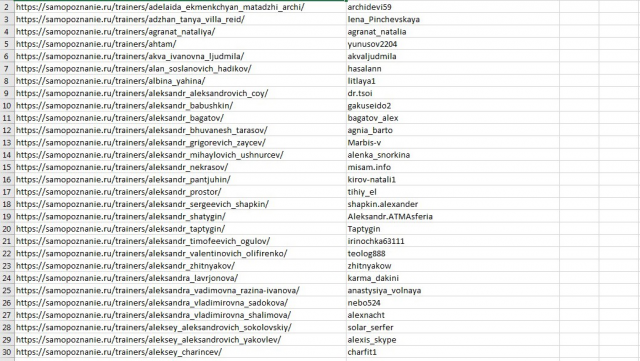Select the aleksey_aleksandrovich_yakovlev URL cell
This screenshot has width=640, height=361.
180,339
